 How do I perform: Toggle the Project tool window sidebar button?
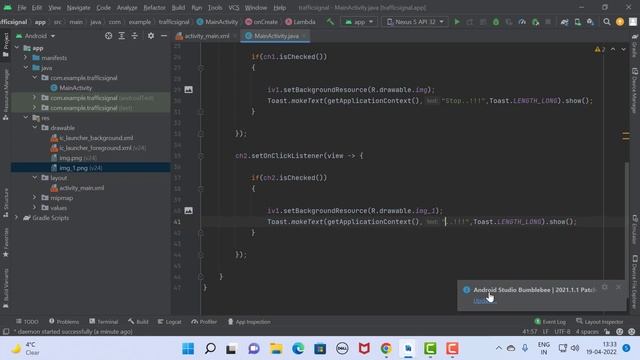[6, 45]
